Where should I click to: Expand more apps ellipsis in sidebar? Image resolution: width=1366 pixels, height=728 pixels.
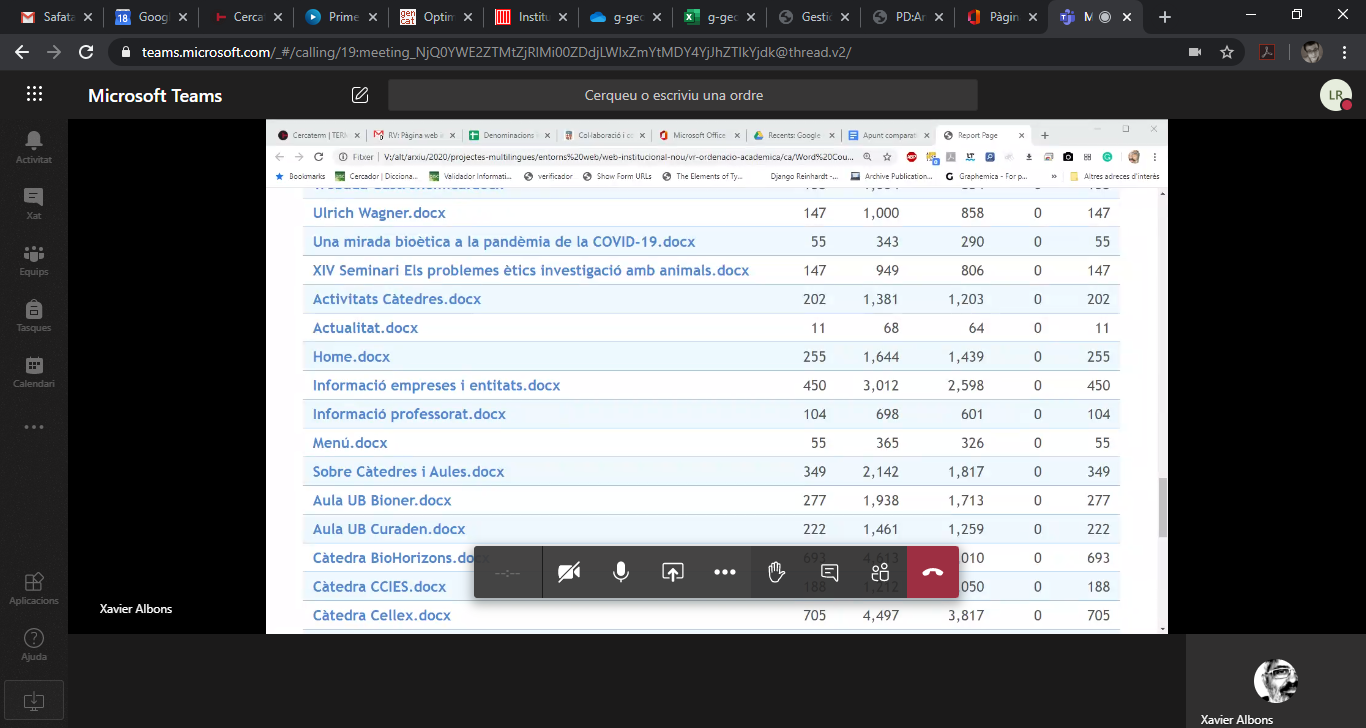pos(34,427)
